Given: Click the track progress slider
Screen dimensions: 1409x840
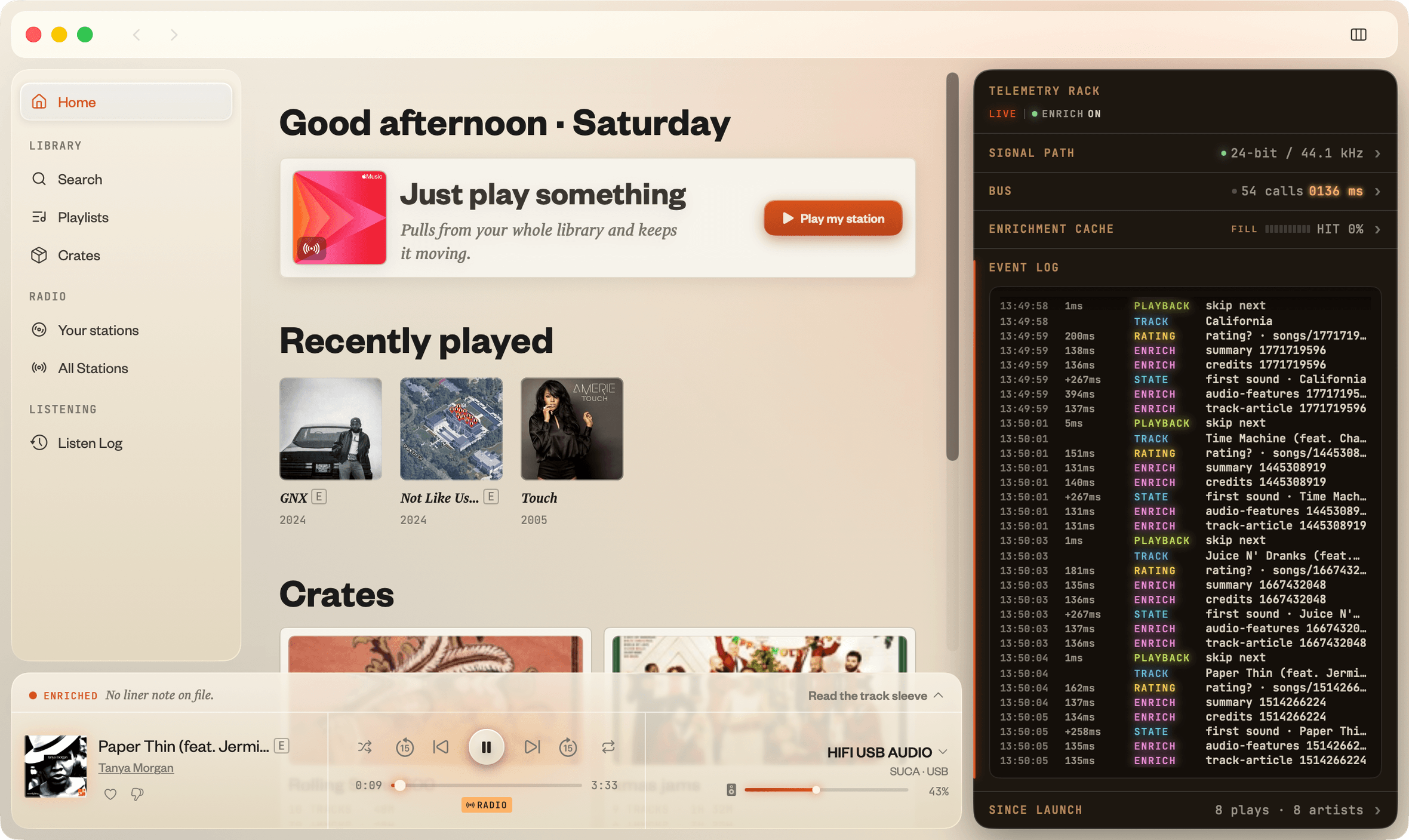Looking at the screenshot, I should [487, 786].
